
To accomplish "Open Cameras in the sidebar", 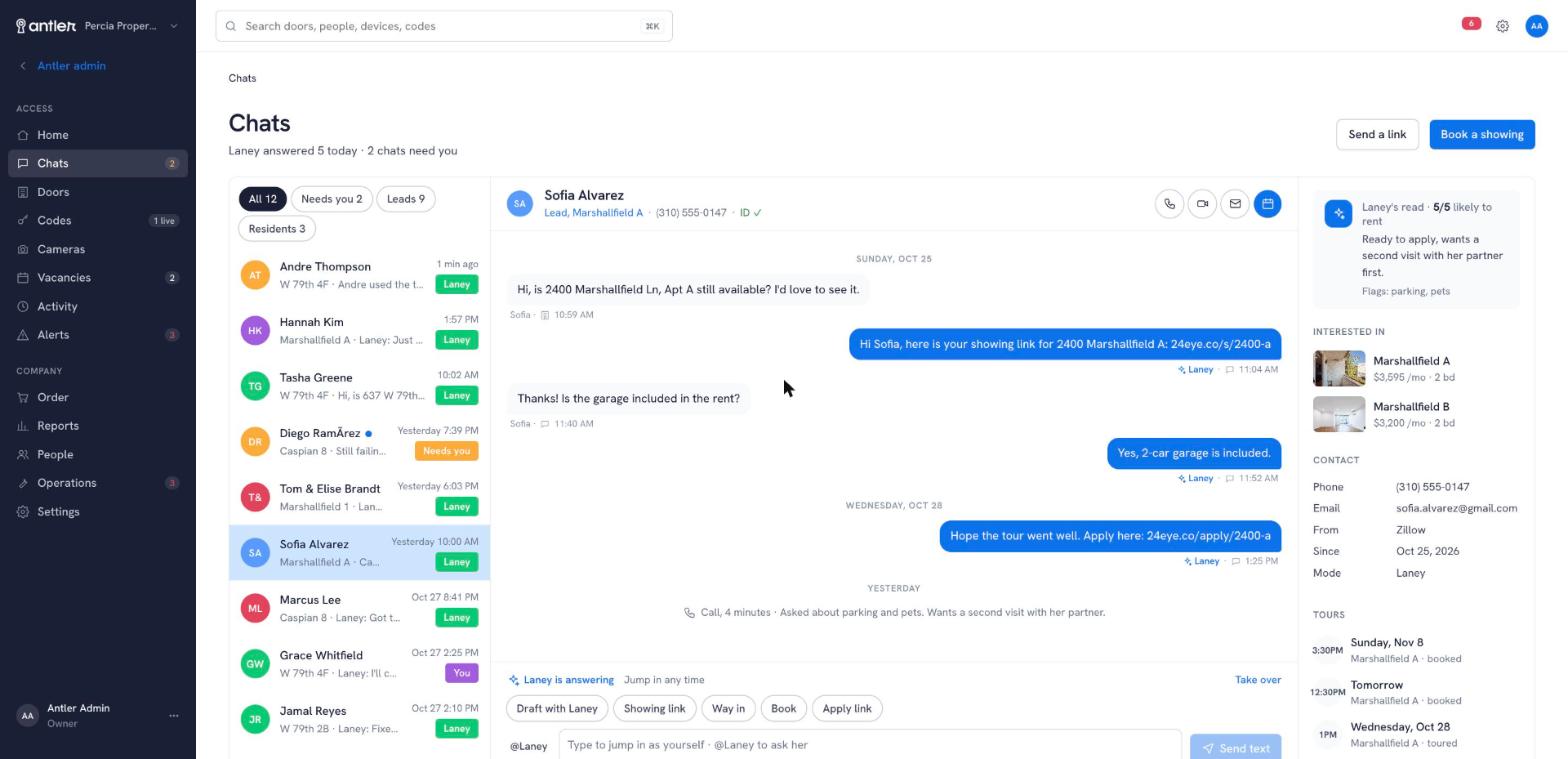I will point(98,249).
